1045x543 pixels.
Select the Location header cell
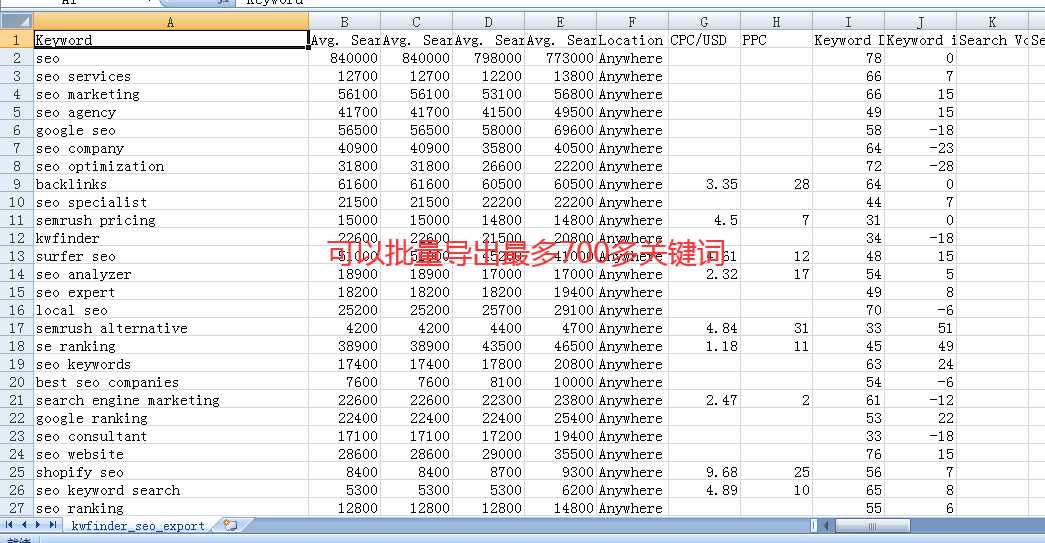[x=632, y=40]
